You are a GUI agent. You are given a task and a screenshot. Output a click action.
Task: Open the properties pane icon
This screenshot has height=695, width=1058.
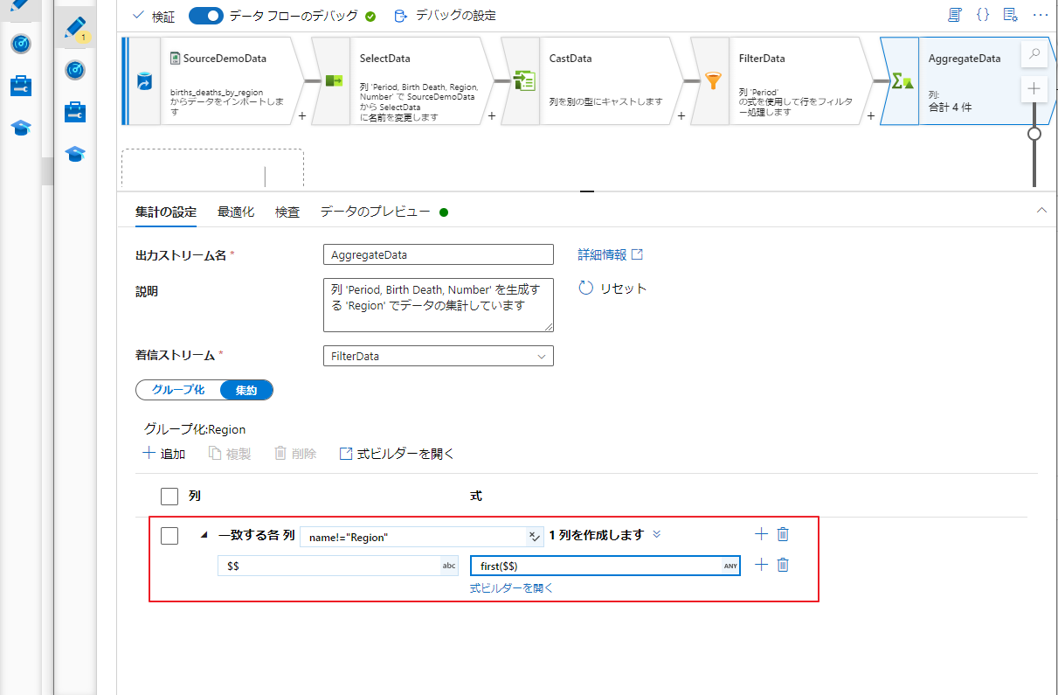(x=1010, y=15)
